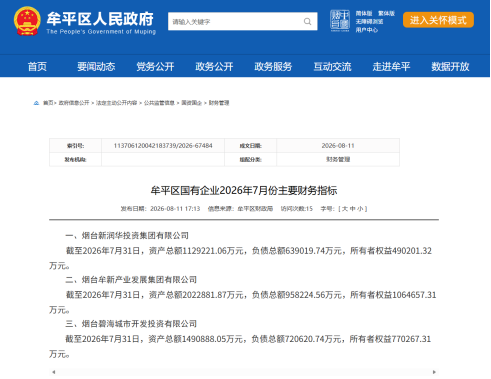Set font size to 中 (medium)
The height and width of the screenshot is (379, 491).
[x=352, y=209]
